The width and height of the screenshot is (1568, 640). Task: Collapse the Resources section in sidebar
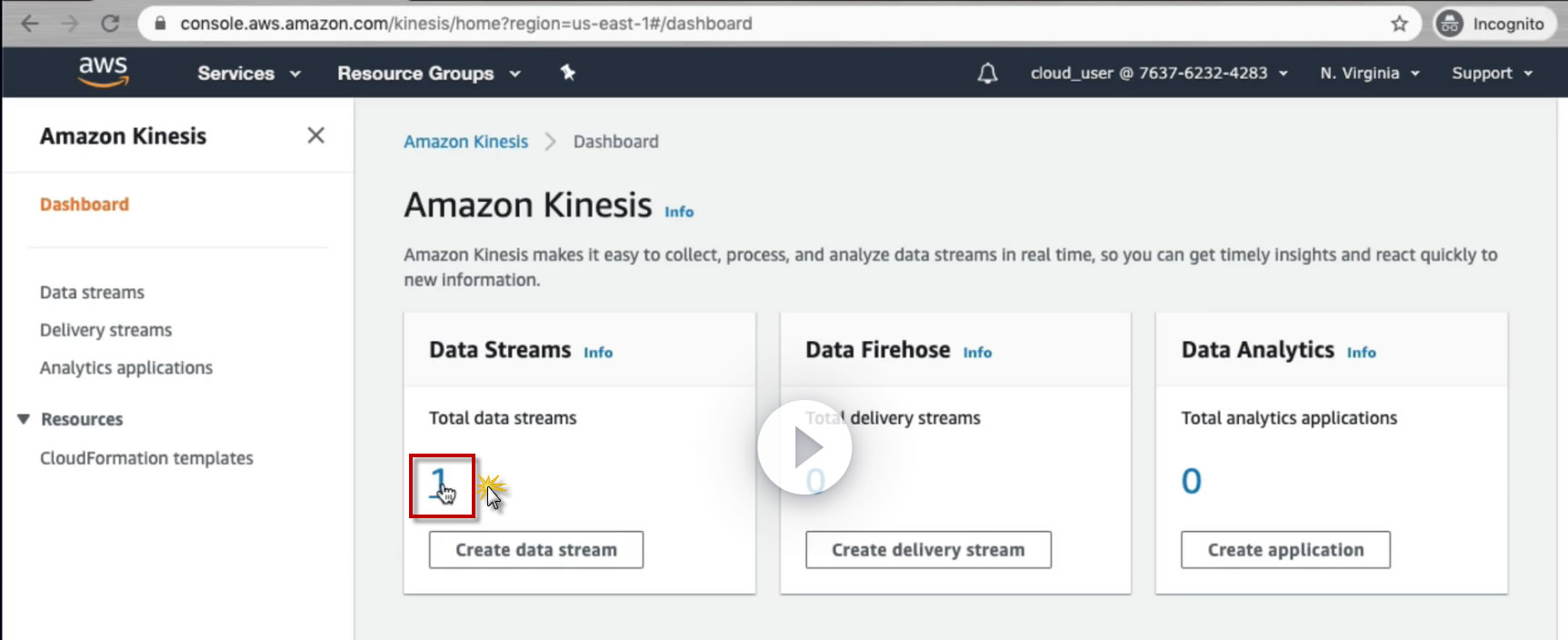click(x=24, y=419)
